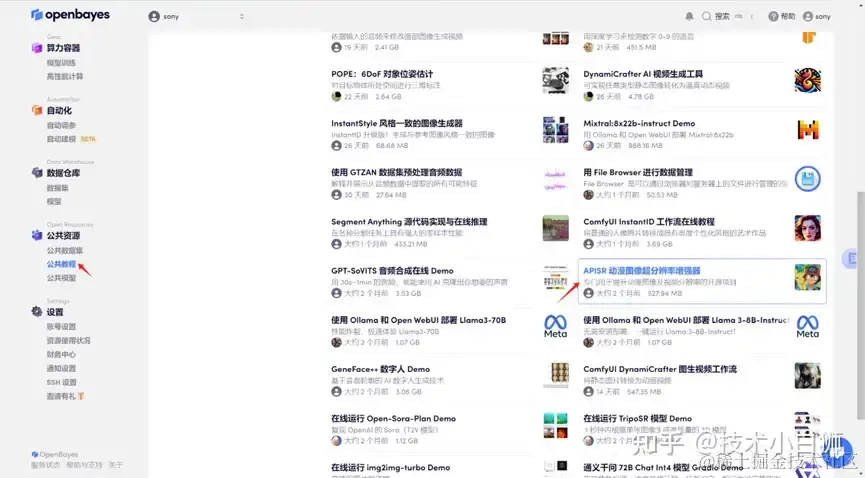Click the DynamiCrafter AI colorful thumbnail
This screenshot has width=865, height=478.
808,81
